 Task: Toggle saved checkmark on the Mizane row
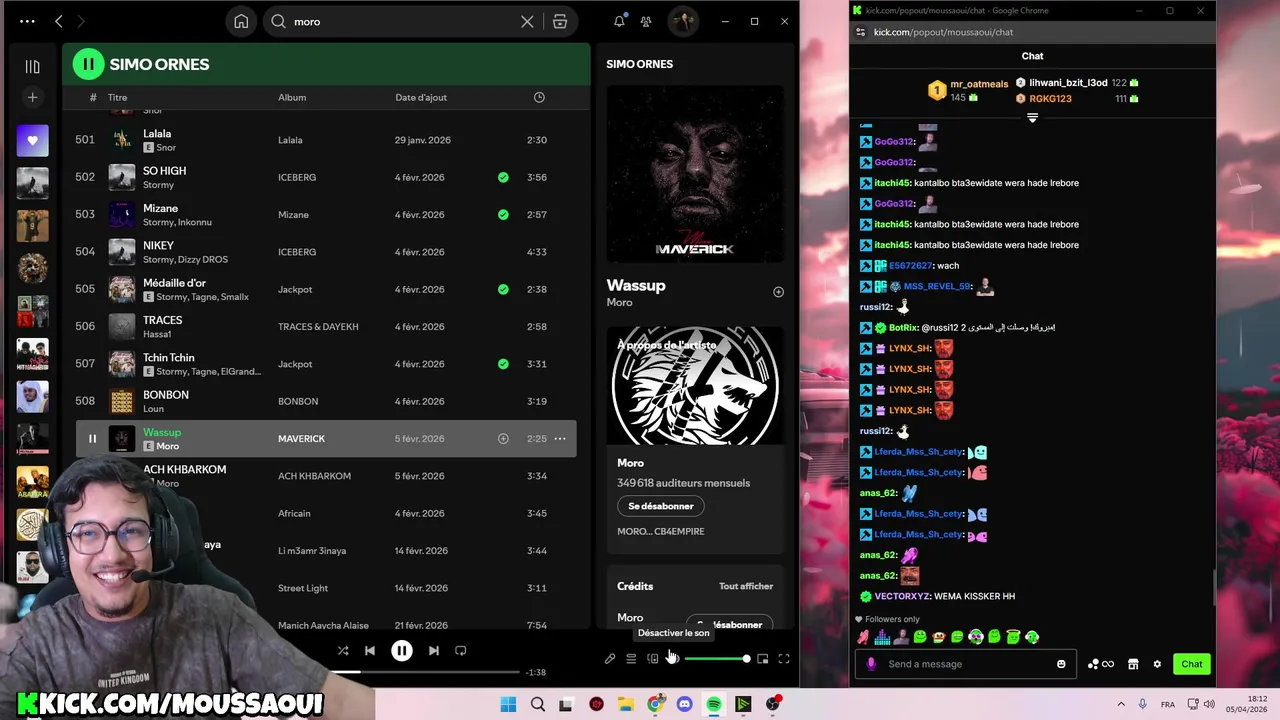coord(503,214)
